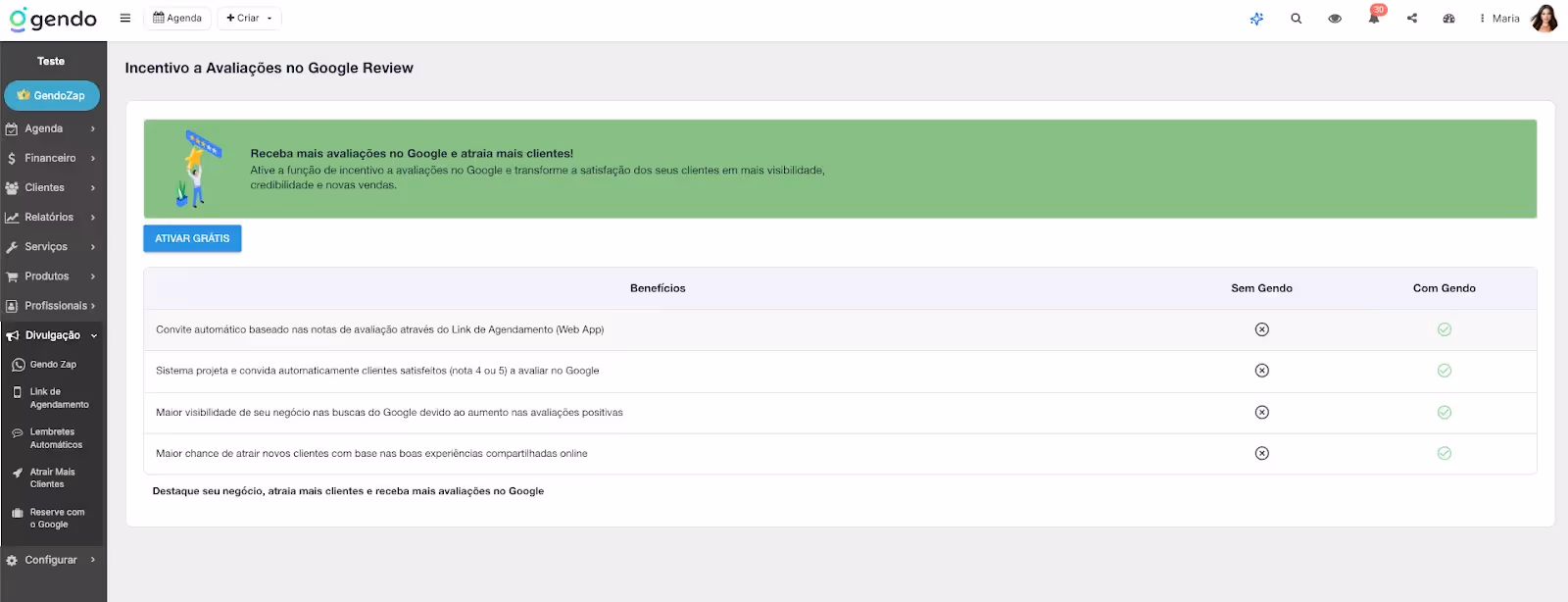Screen dimensions: 1568x602
Task: Expand the Agenda sidebar chevron
Action: click(x=93, y=128)
